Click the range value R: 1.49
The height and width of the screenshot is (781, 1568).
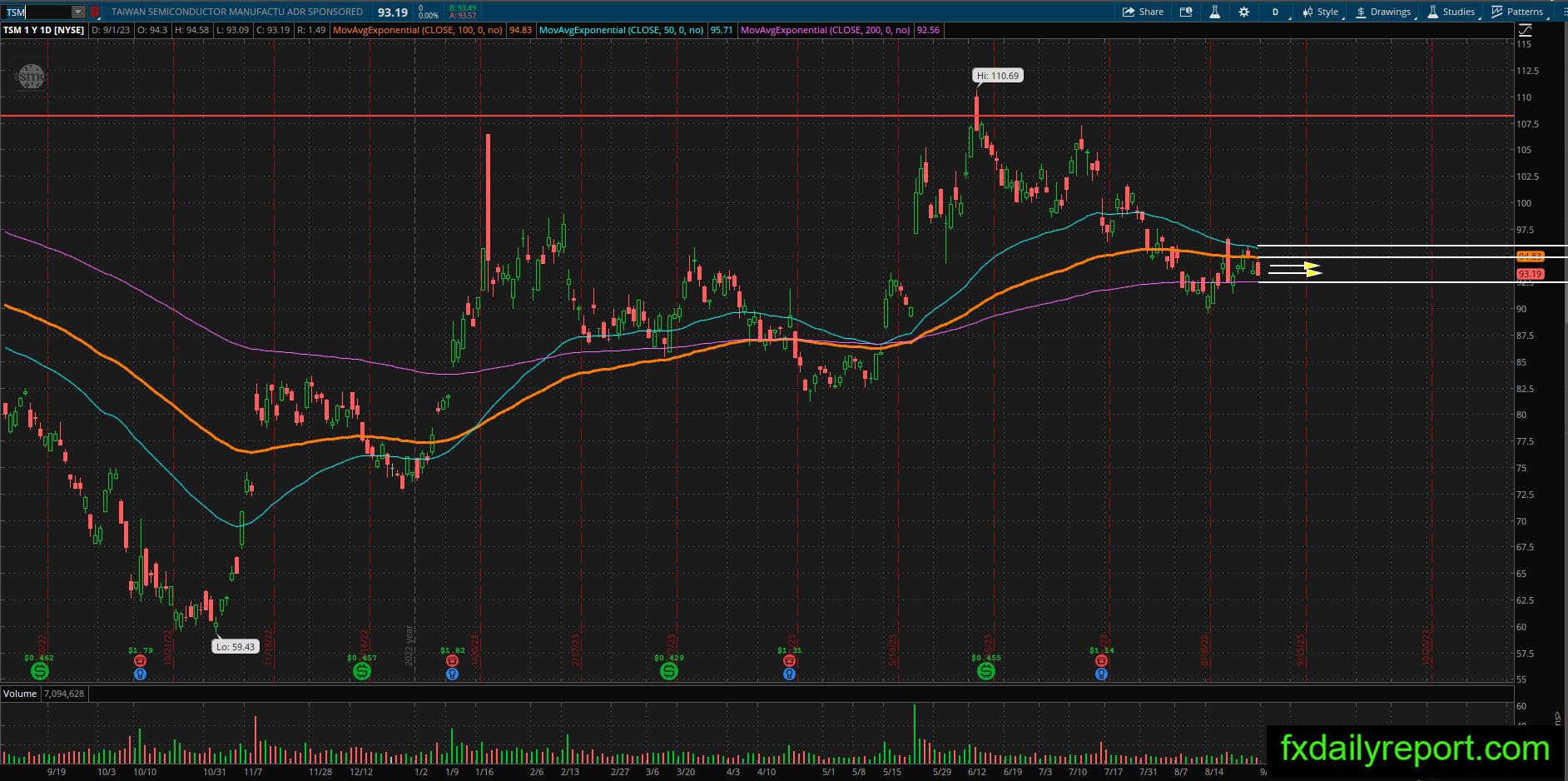(x=310, y=30)
